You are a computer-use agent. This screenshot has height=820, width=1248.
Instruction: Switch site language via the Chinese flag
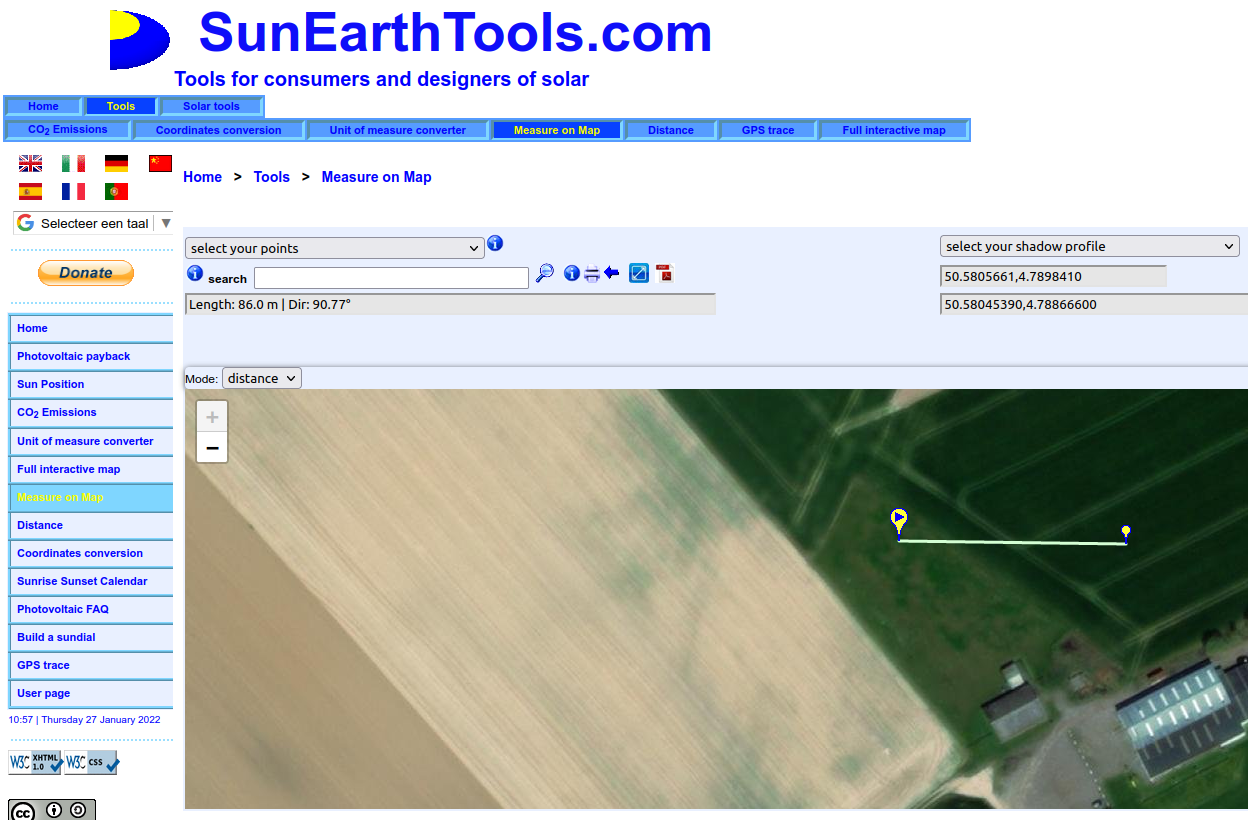(160, 163)
